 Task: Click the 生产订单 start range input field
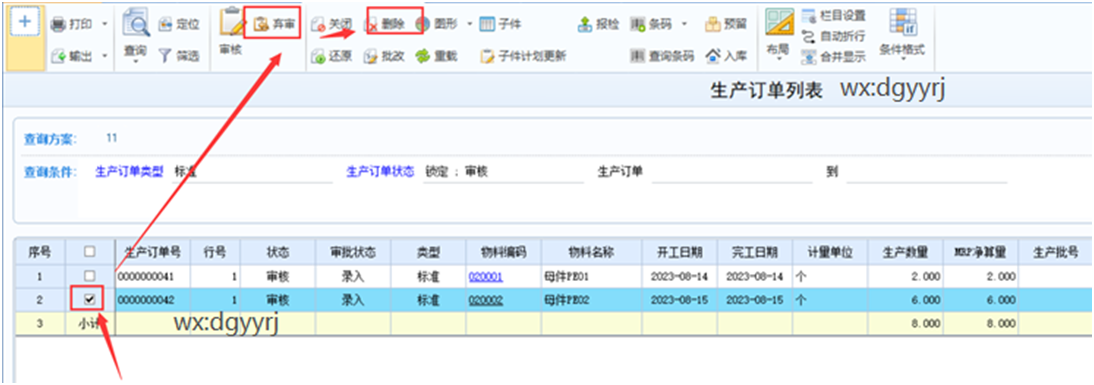point(732,172)
